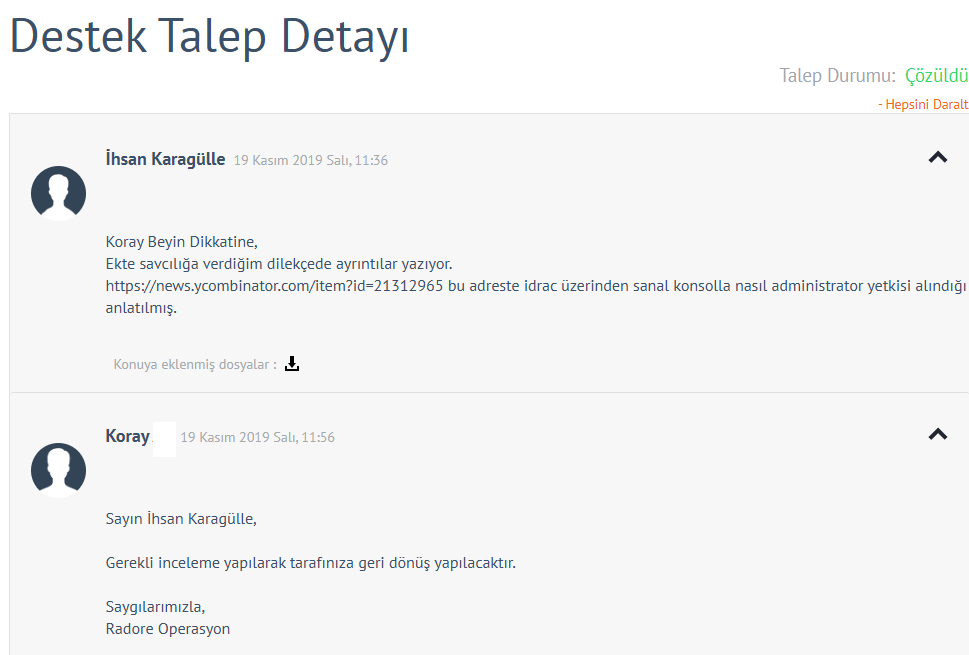Viewport: 969px width, 655px height.
Task: Click the Koray Beyin Dikkatine greeting line
Action: click(x=181, y=241)
